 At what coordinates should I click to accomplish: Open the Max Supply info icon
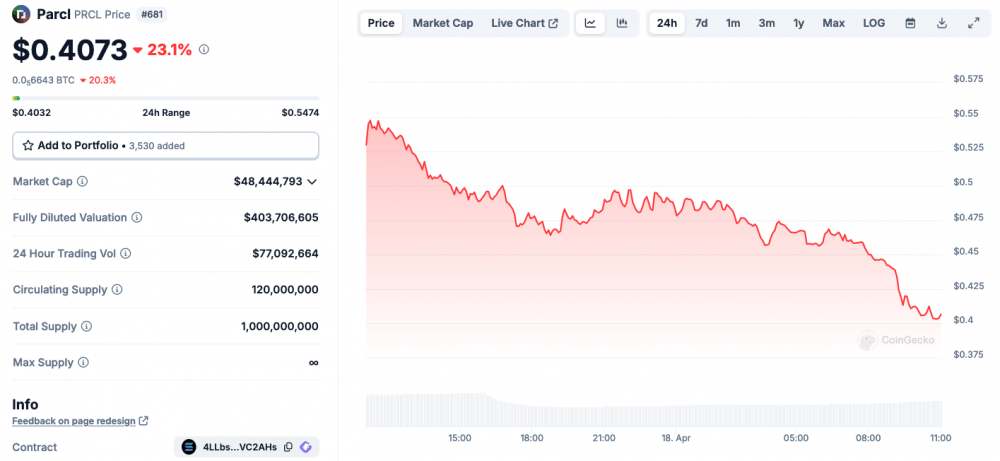84,362
